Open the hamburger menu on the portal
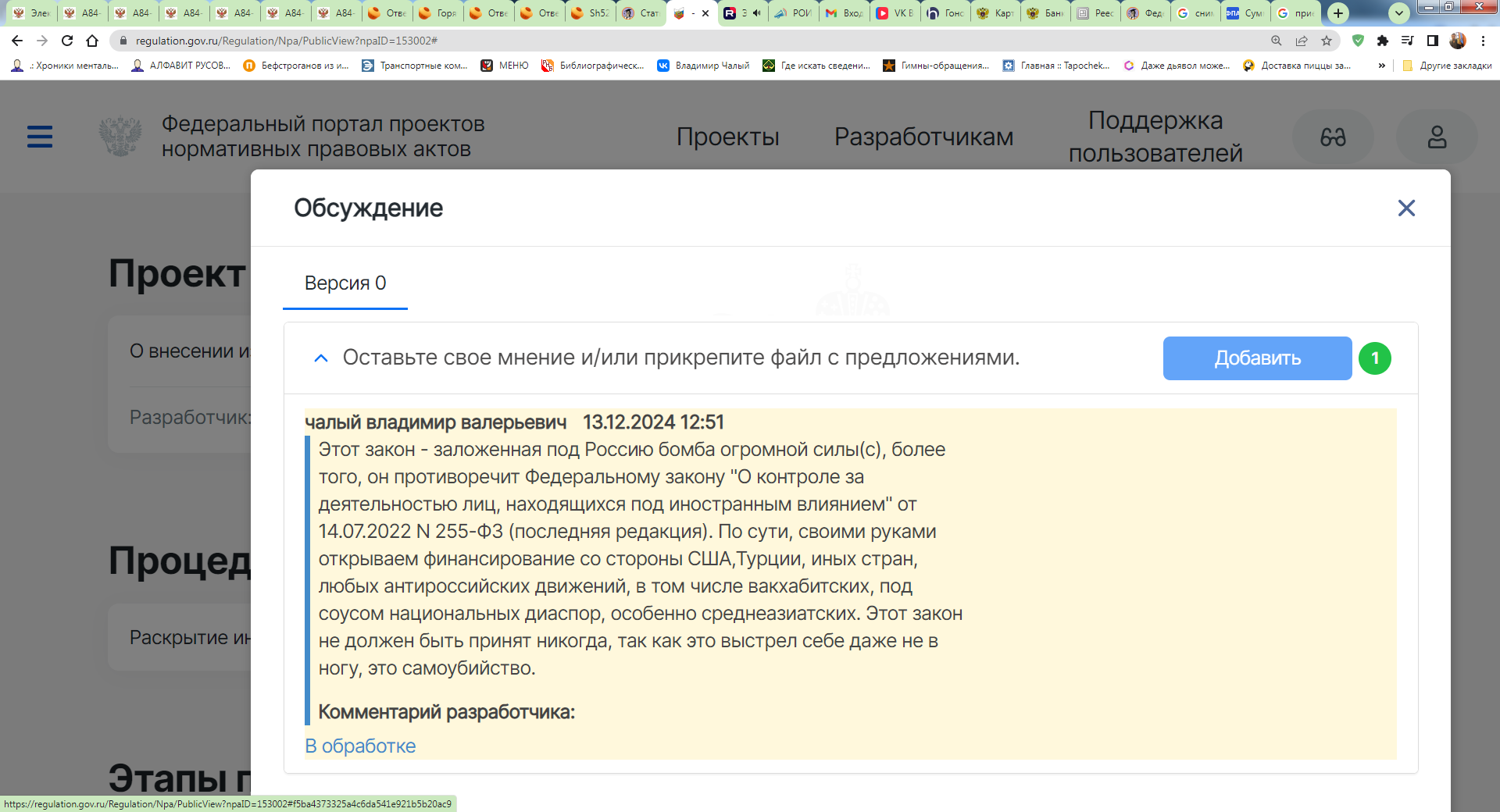1500x812 pixels. (40, 137)
